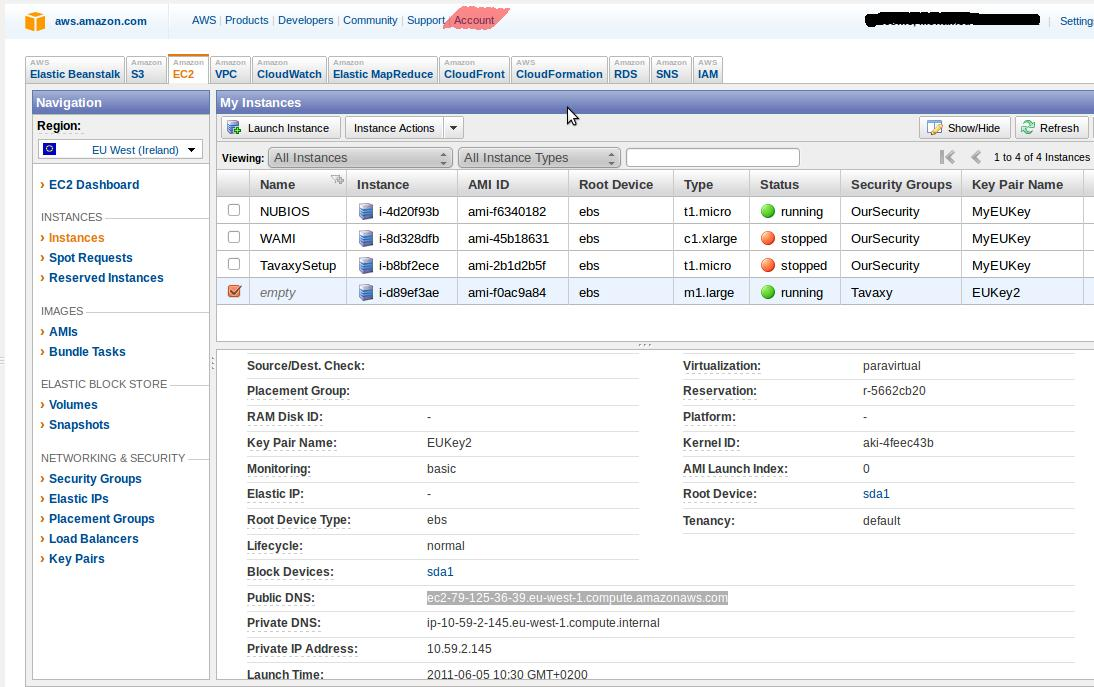Viewport: 1094px width, 687px height.
Task: Sort table by the AMI ID column header
Action: (x=513, y=184)
